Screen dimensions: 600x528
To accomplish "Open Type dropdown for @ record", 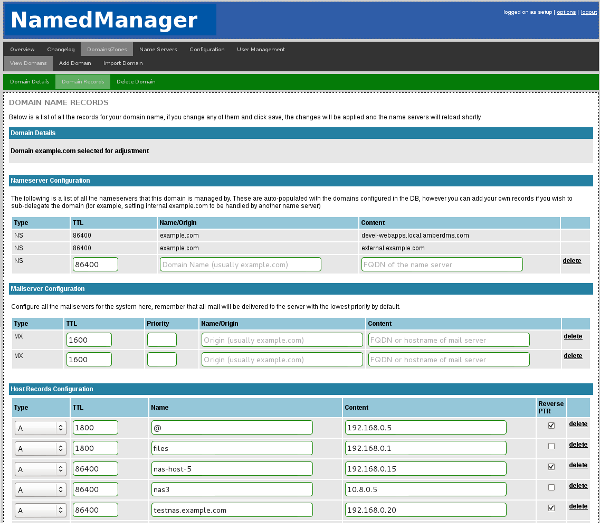I will 40,428.
